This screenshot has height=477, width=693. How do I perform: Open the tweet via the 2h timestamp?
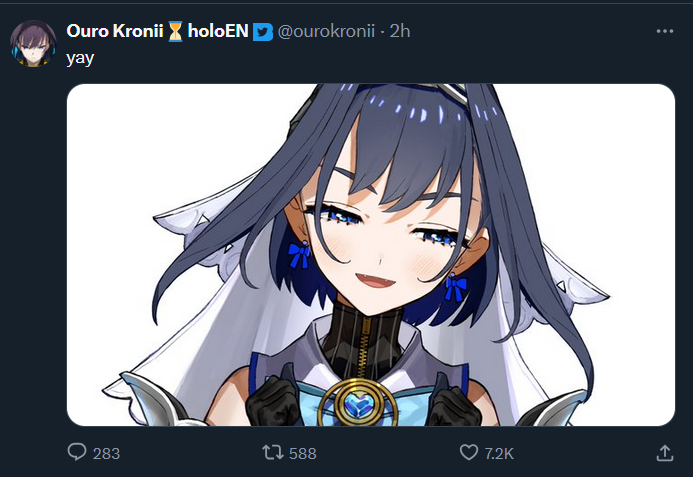click(400, 31)
